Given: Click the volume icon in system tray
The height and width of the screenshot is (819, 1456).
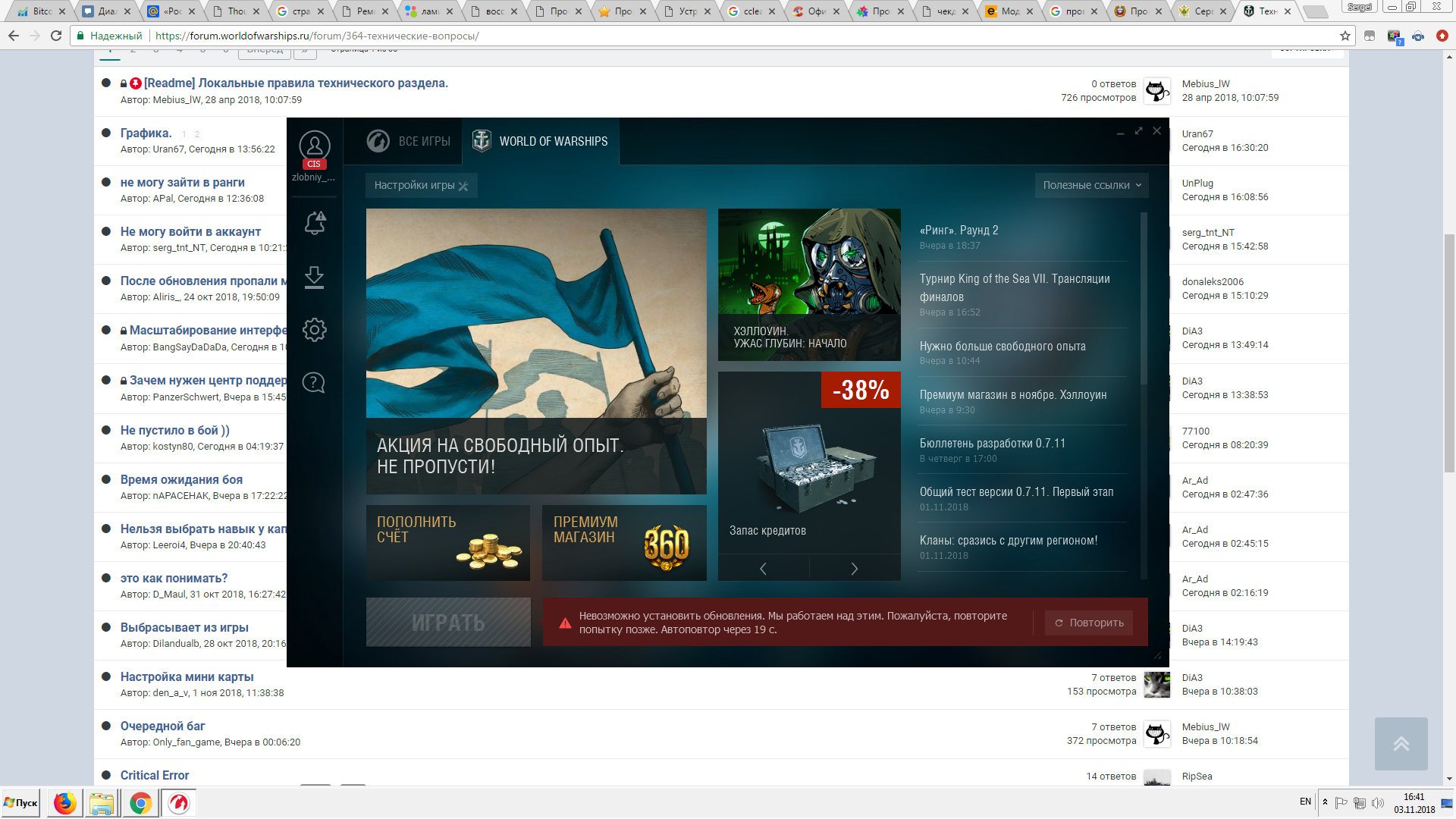Looking at the screenshot, I should point(1378,802).
